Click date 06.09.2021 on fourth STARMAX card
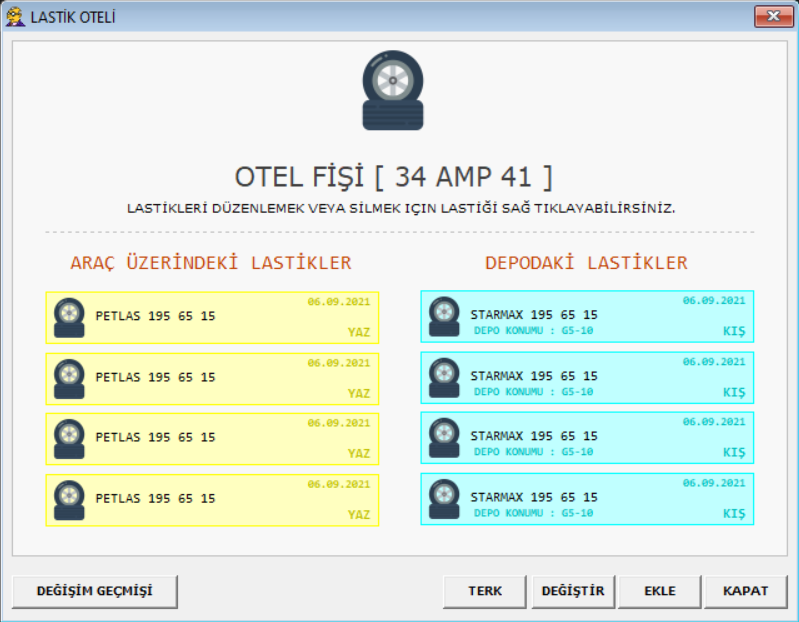This screenshot has height=622, width=799. point(714,483)
